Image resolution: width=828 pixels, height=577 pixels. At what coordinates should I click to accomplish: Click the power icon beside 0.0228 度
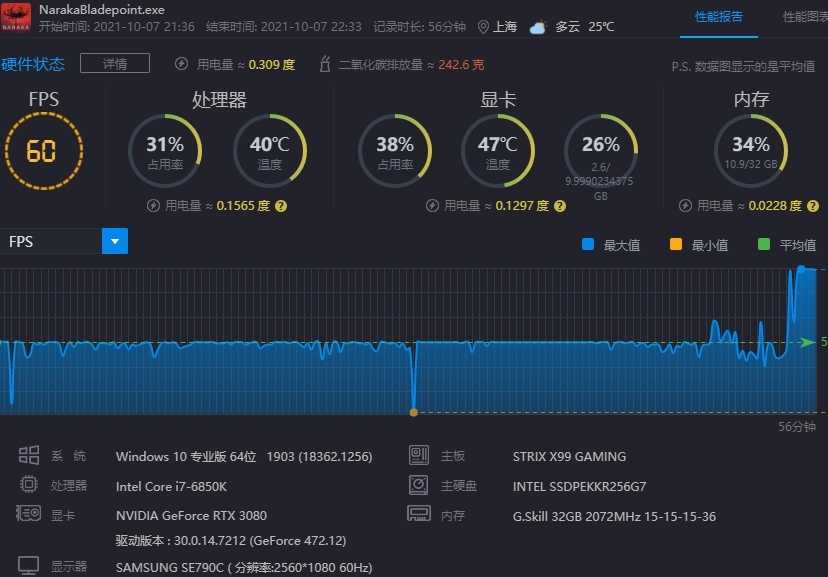(685, 205)
